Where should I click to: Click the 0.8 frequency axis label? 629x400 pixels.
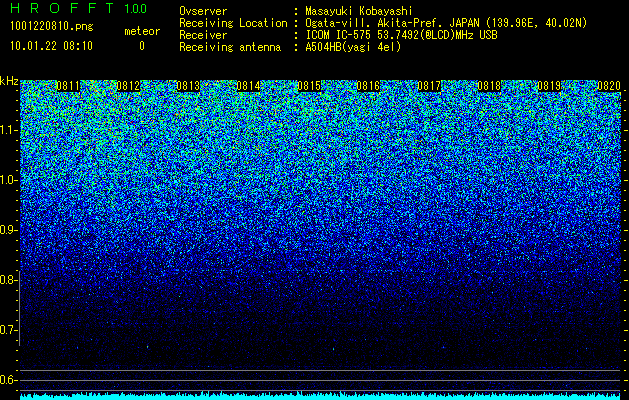pos(9,280)
